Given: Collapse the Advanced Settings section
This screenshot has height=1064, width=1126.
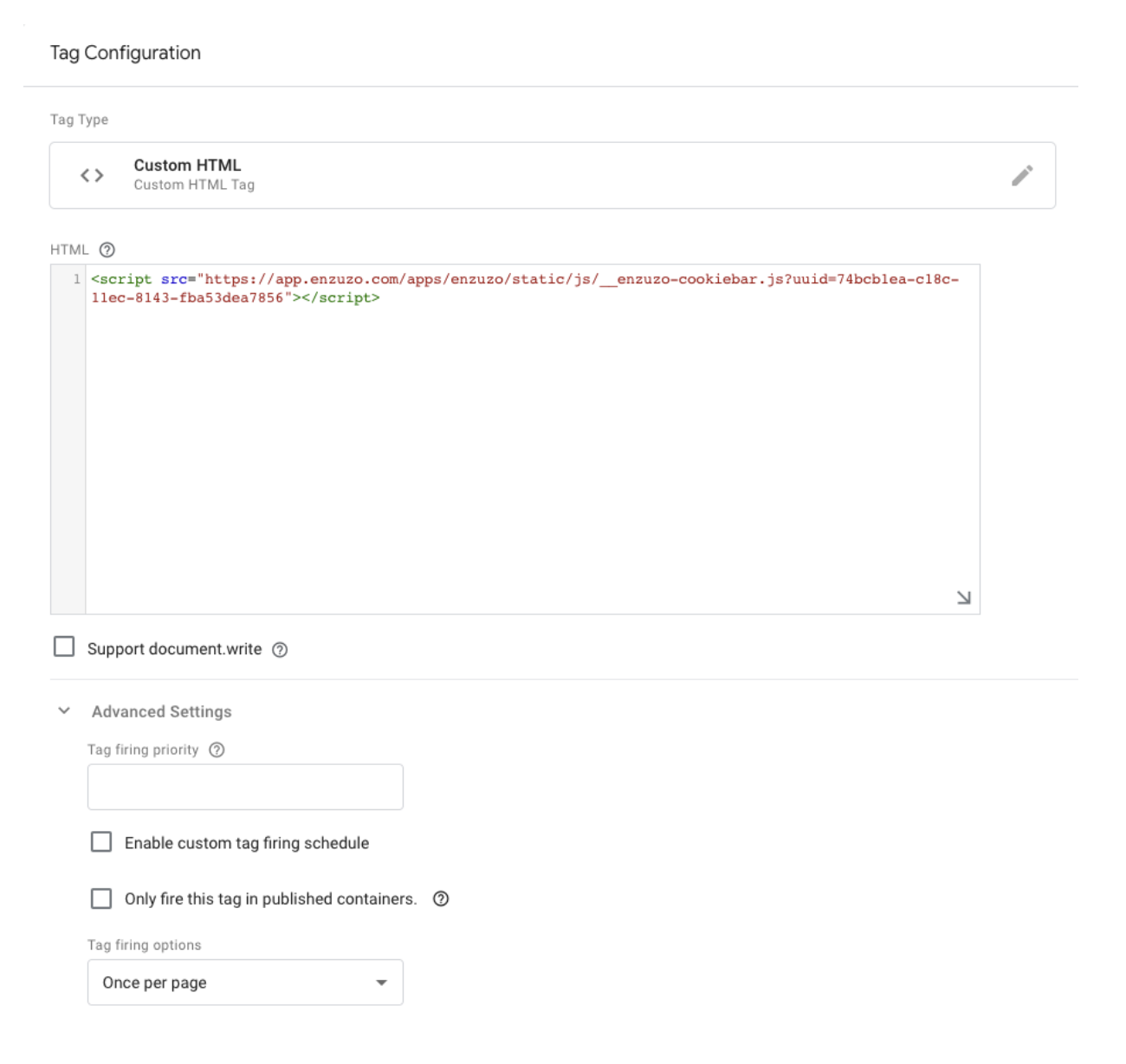Looking at the screenshot, I should 62,710.
